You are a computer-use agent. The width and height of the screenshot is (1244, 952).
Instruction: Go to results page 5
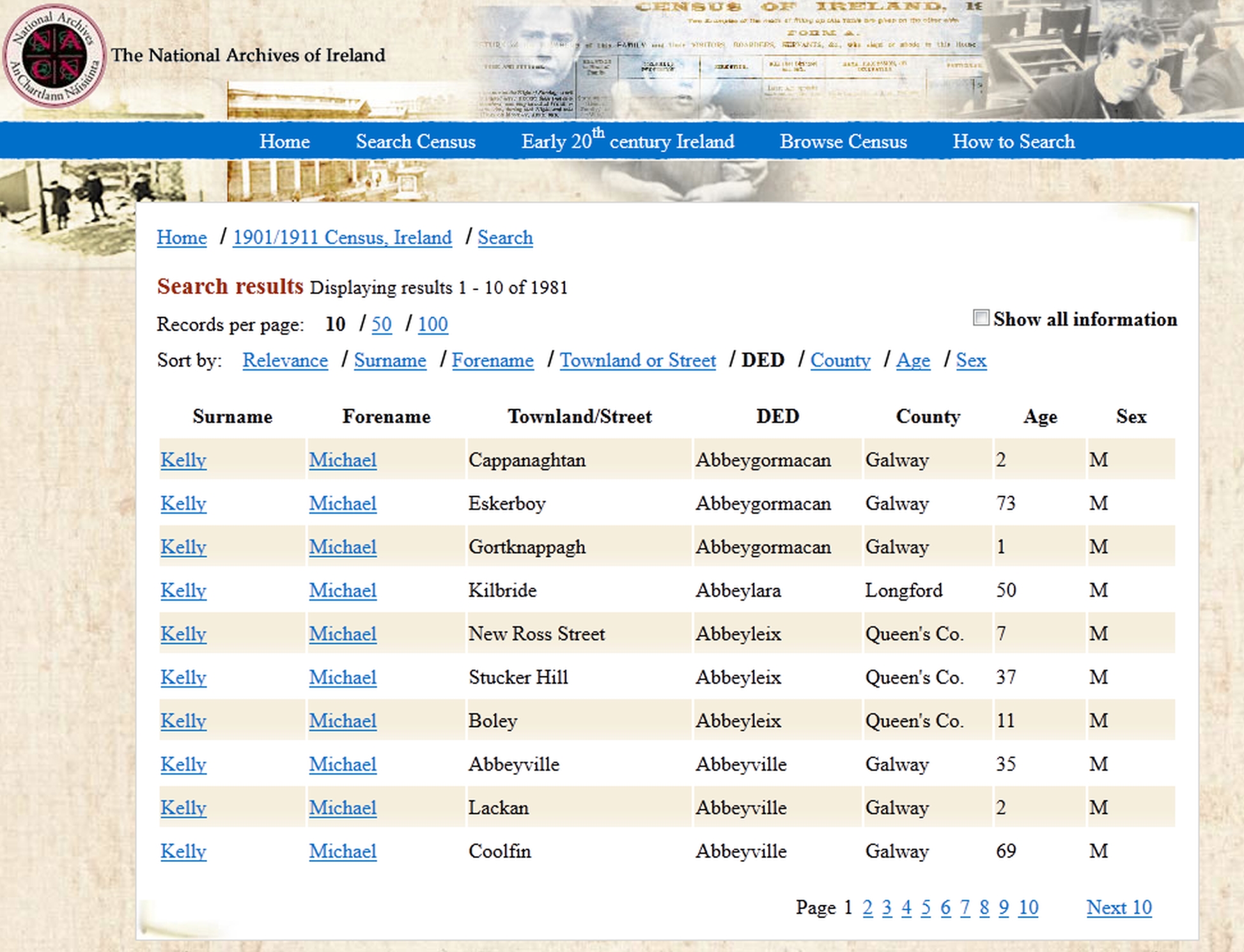(x=926, y=907)
